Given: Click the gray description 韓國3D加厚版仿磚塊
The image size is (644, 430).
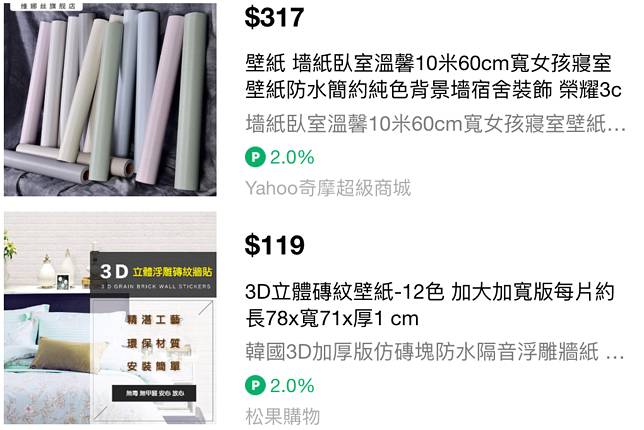Looking at the screenshot, I should [435, 352].
